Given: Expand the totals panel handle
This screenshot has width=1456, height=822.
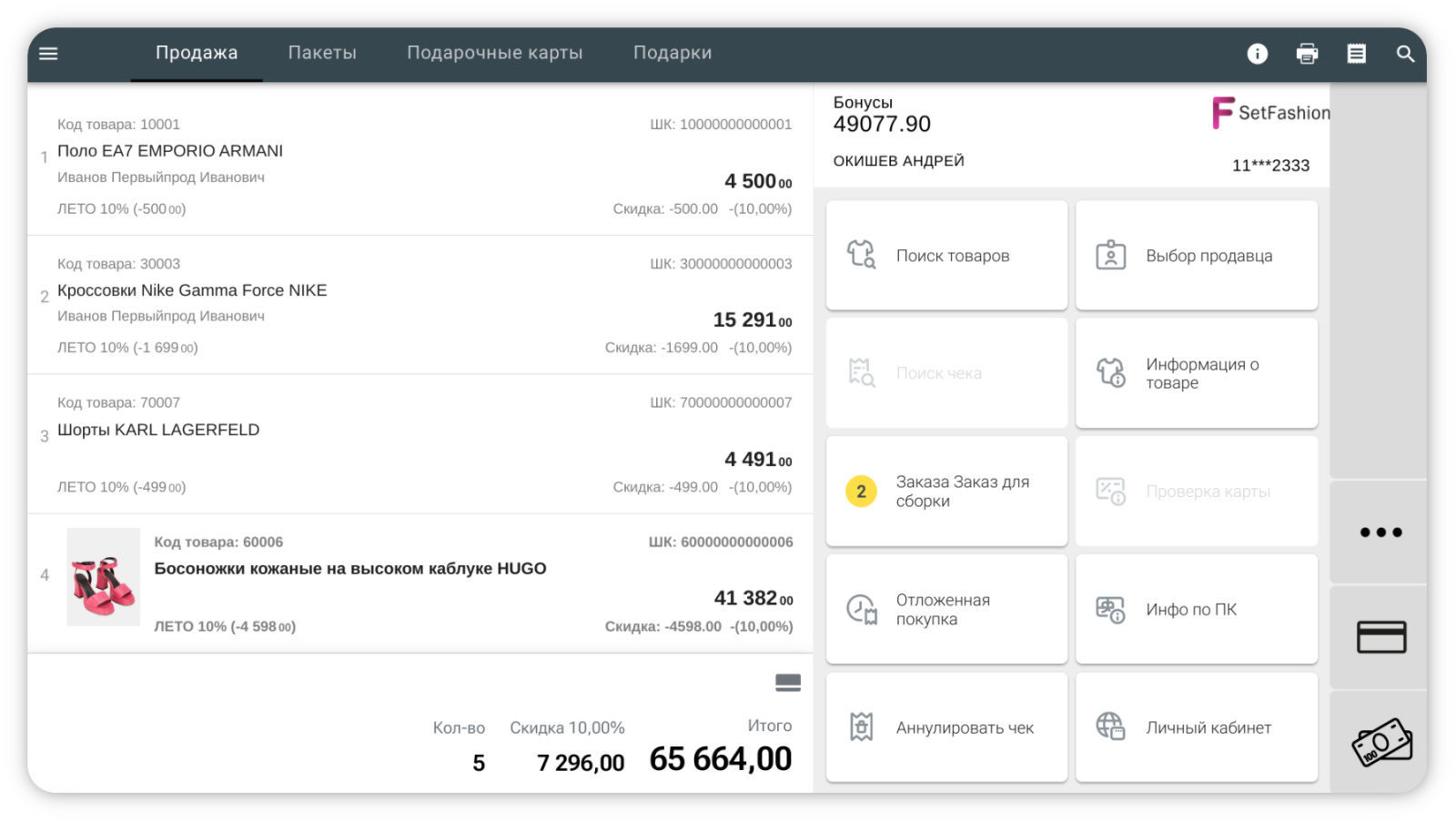Looking at the screenshot, I should point(787,682).
